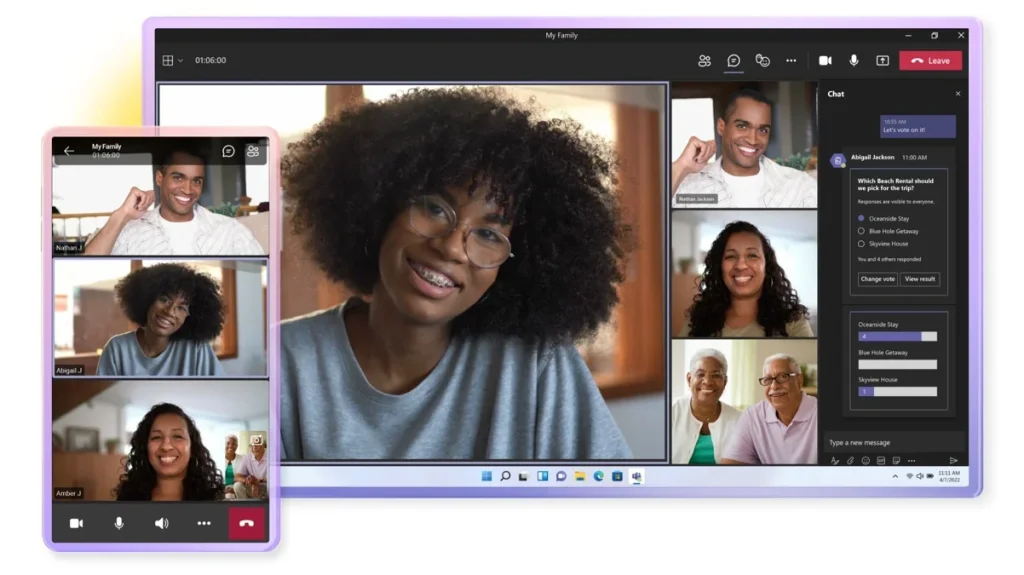Click the share screen icon beside Leave
The image size is (1024, 575).
882,61
